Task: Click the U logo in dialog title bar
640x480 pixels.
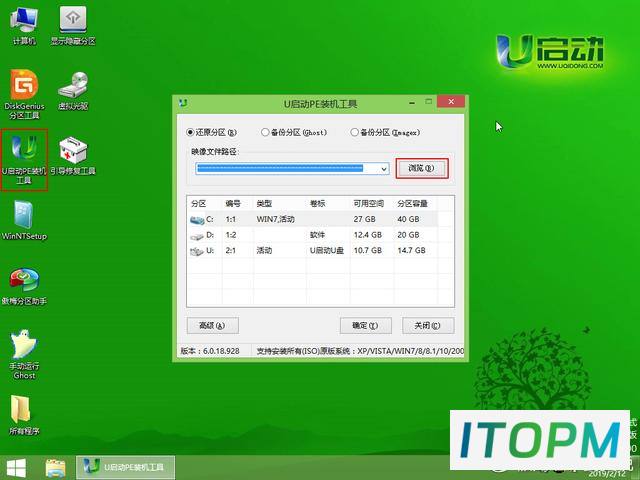Action: 183,103
